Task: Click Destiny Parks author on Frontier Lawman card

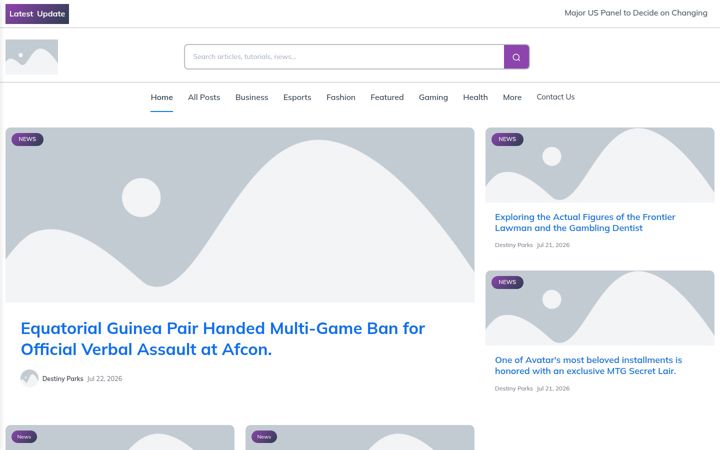Action: (x=513, y=245)
